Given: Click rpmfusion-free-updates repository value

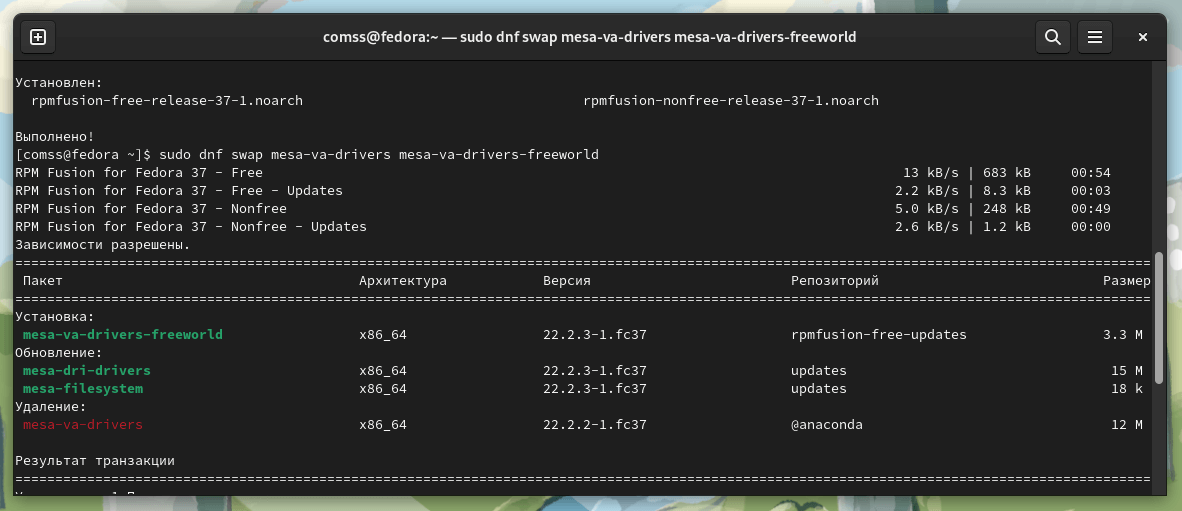Looking at the screenshot, I should (879, 334).
